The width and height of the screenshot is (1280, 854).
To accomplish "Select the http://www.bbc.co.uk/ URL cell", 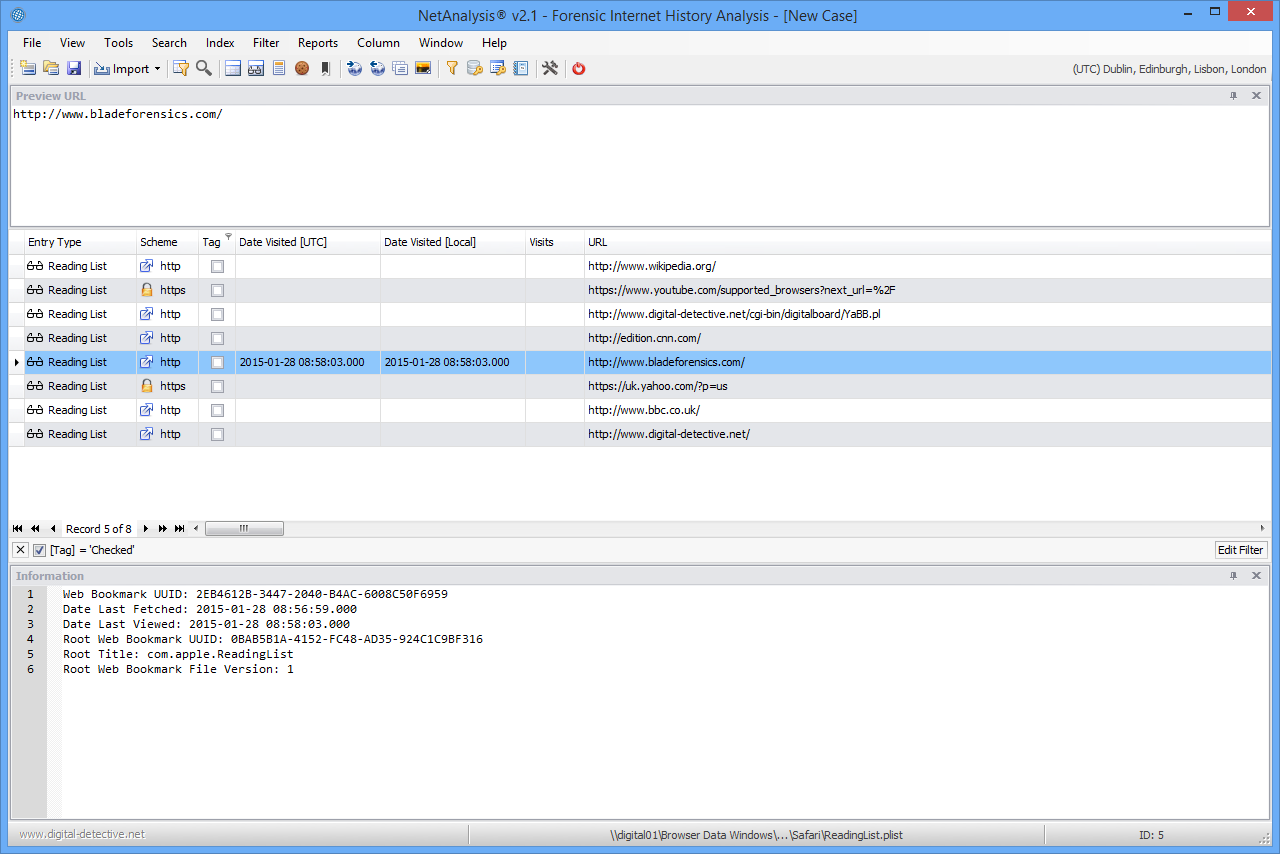I will [928, 410].
